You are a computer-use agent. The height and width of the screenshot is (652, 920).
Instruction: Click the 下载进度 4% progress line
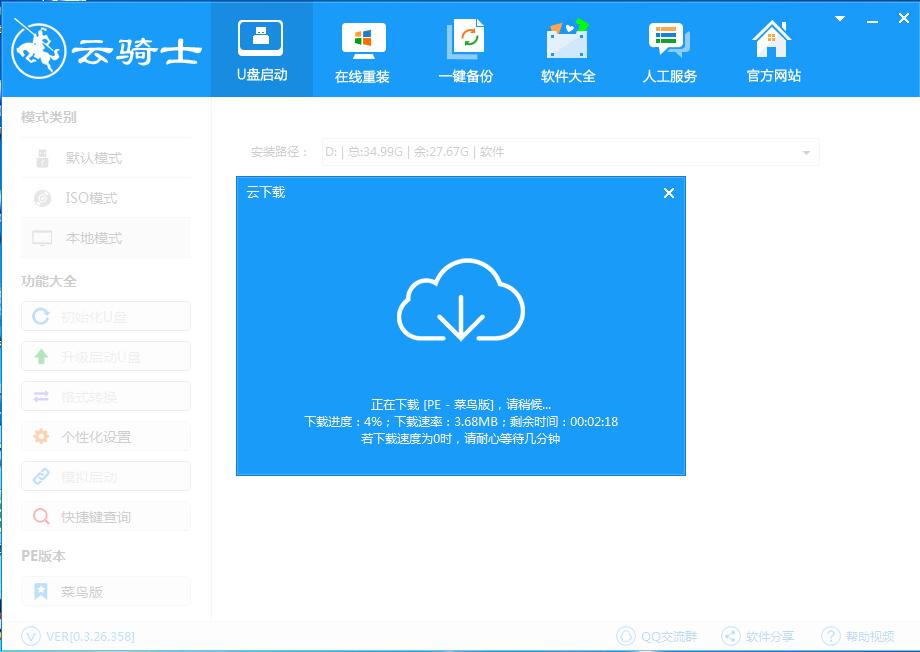(461, 421)
